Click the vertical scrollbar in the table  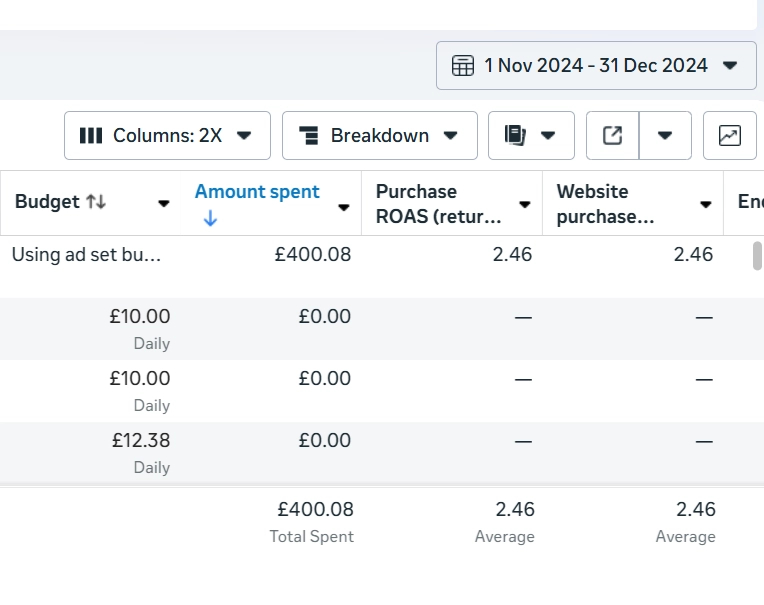pyautogui.click(x=758, y=256)
